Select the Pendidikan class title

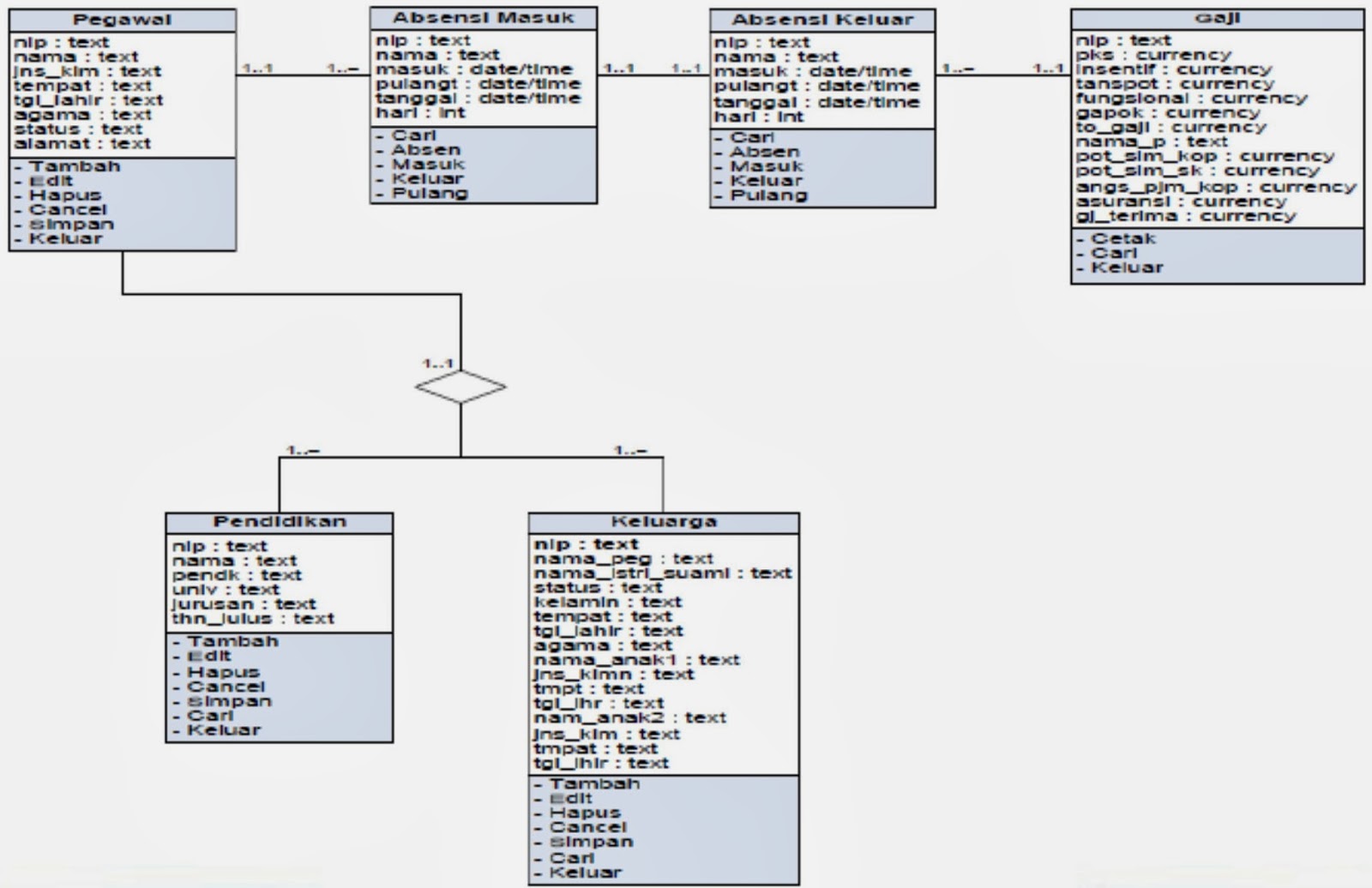click(280, 522)
